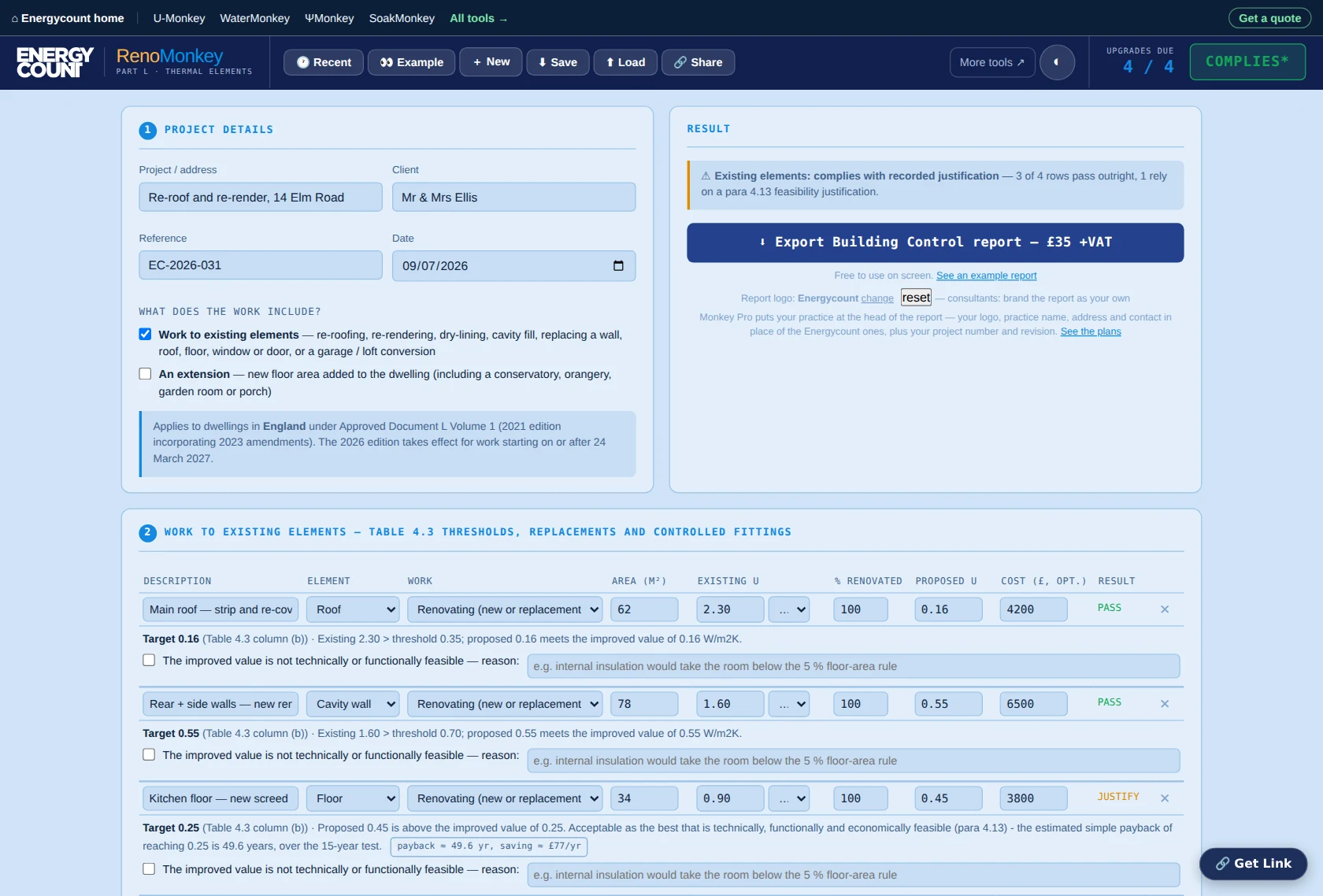Open the ΨMonkey tool
Viewport: 1323px width, 896px height.
click(329, 18)
